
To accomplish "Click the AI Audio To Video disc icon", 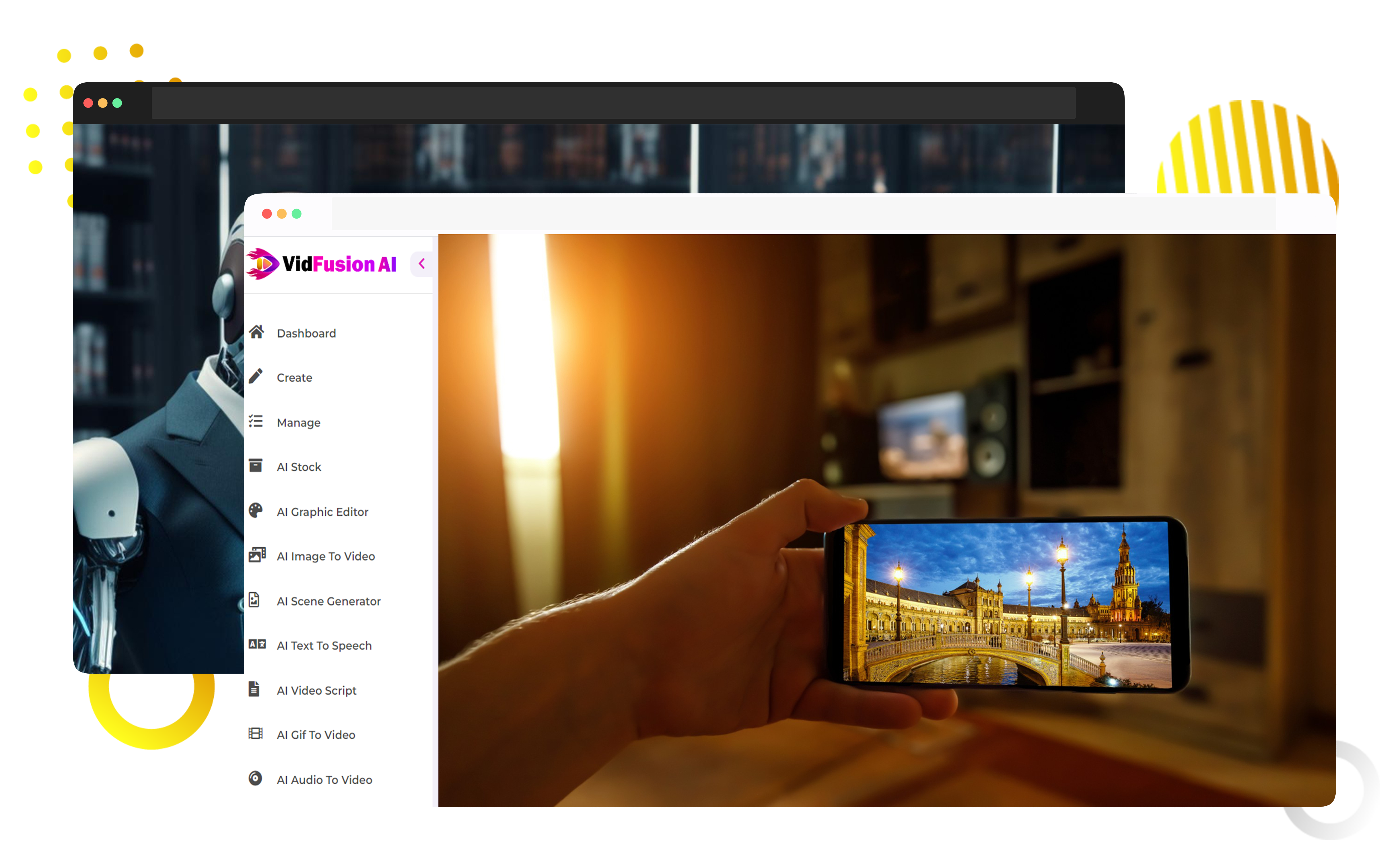I will click(256, 778).
